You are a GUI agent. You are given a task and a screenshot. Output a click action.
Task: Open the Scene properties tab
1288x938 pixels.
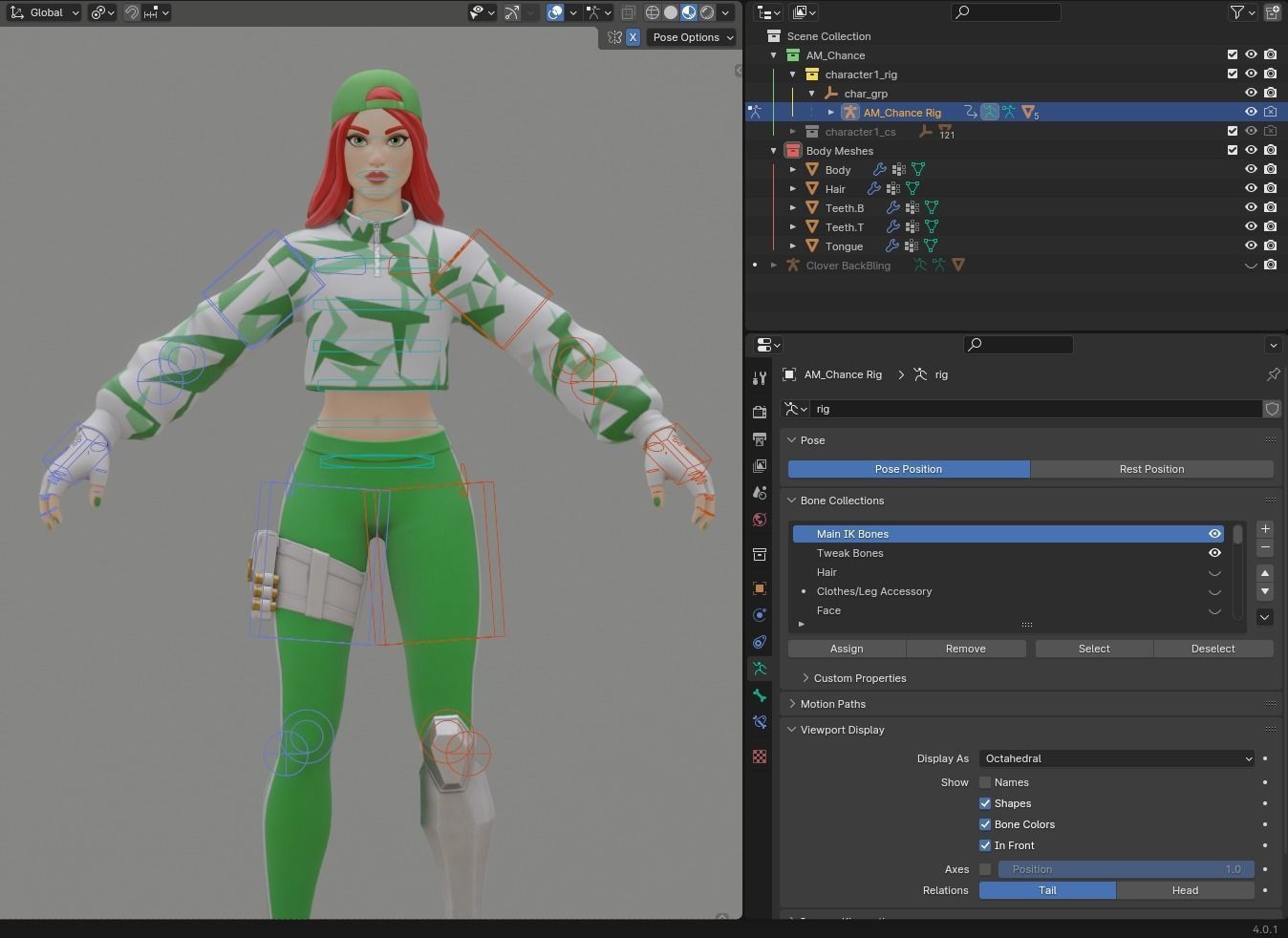point(760,493)
